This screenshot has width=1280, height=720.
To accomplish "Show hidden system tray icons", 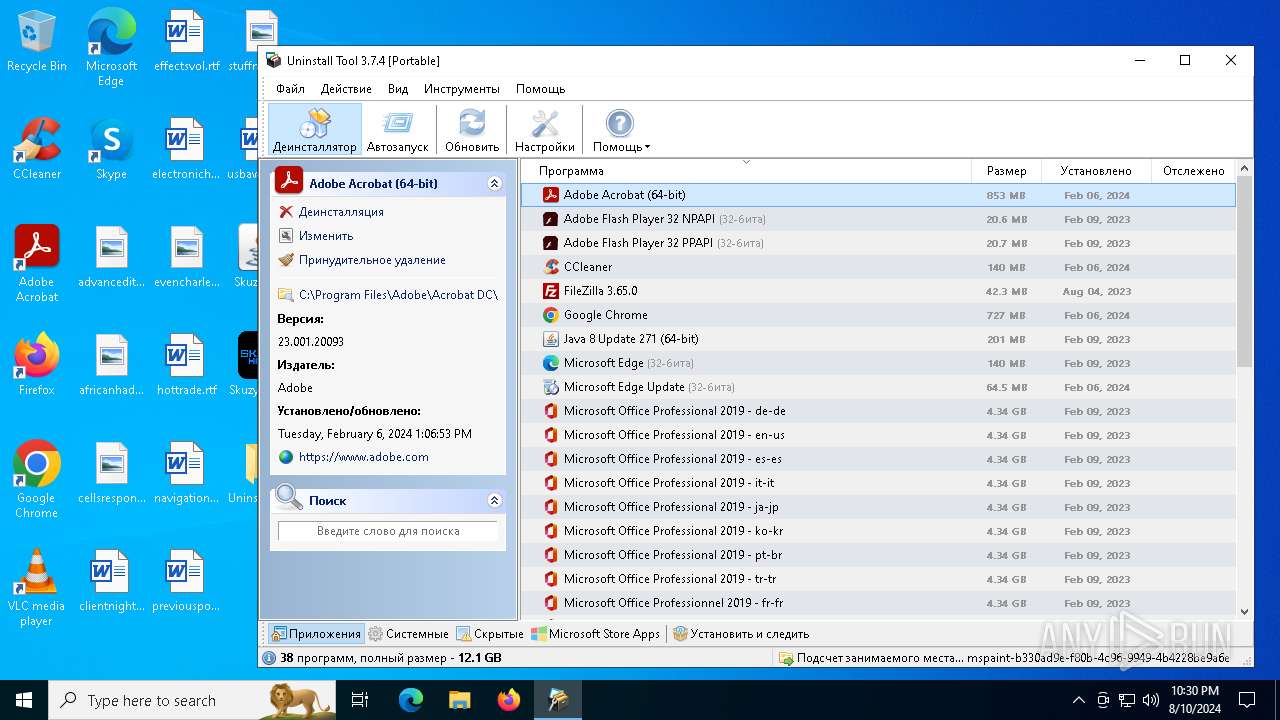I will (1078, 700).
